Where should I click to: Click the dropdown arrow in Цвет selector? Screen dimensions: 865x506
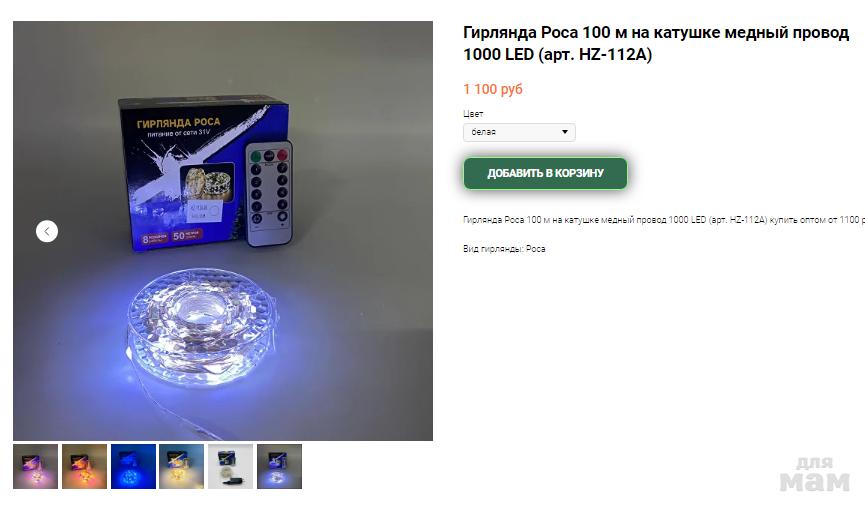click(x=564, y=132)
